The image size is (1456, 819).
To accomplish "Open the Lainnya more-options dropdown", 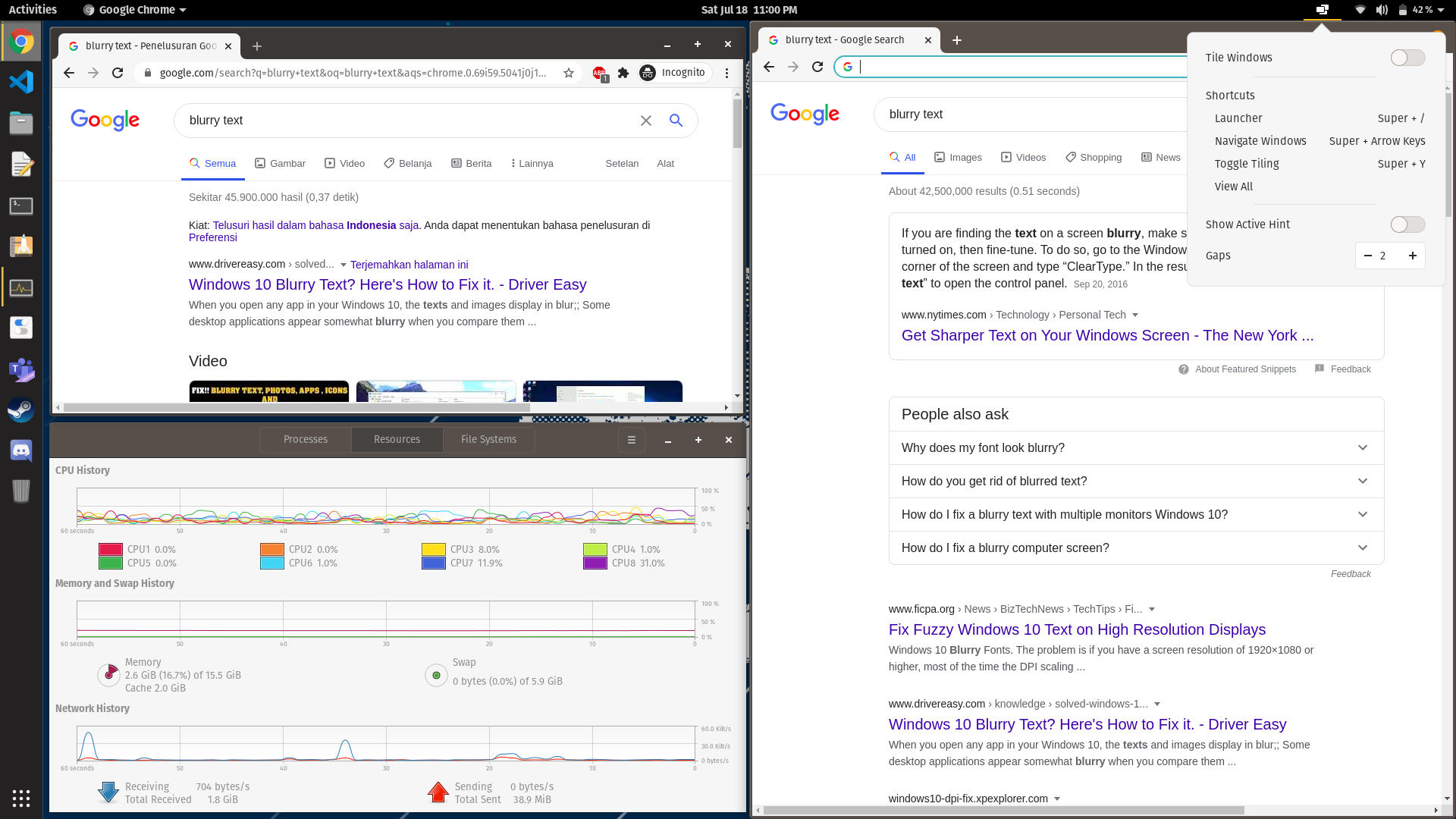I will (x=532, y=164).
